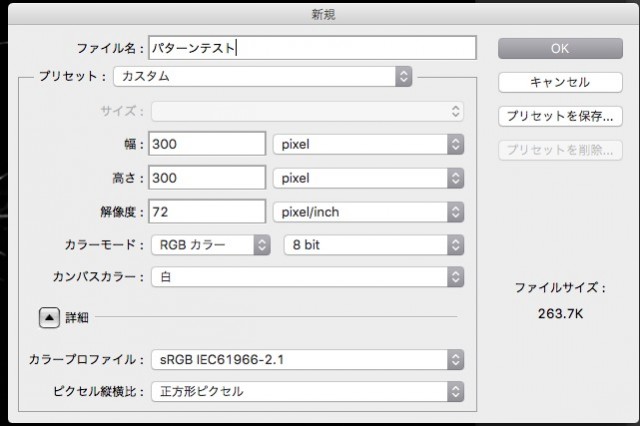Open the pixel/inch resolution unit dropdown
Viewport: 640px width, 426px height.
point(368,212)
